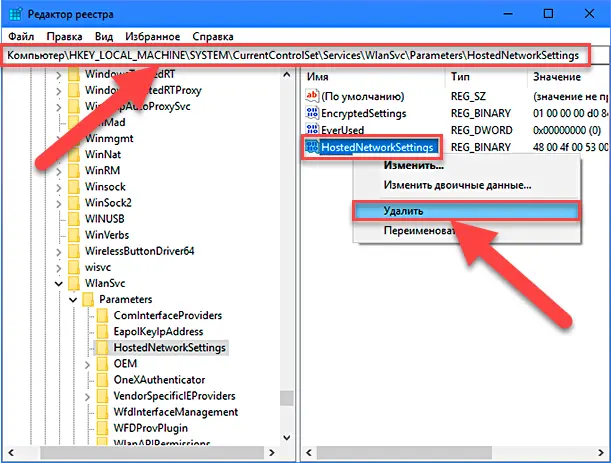Viewport: 611px width, 463px height.
Task: Click the WinRM folder icon
Action: point(74,171)
